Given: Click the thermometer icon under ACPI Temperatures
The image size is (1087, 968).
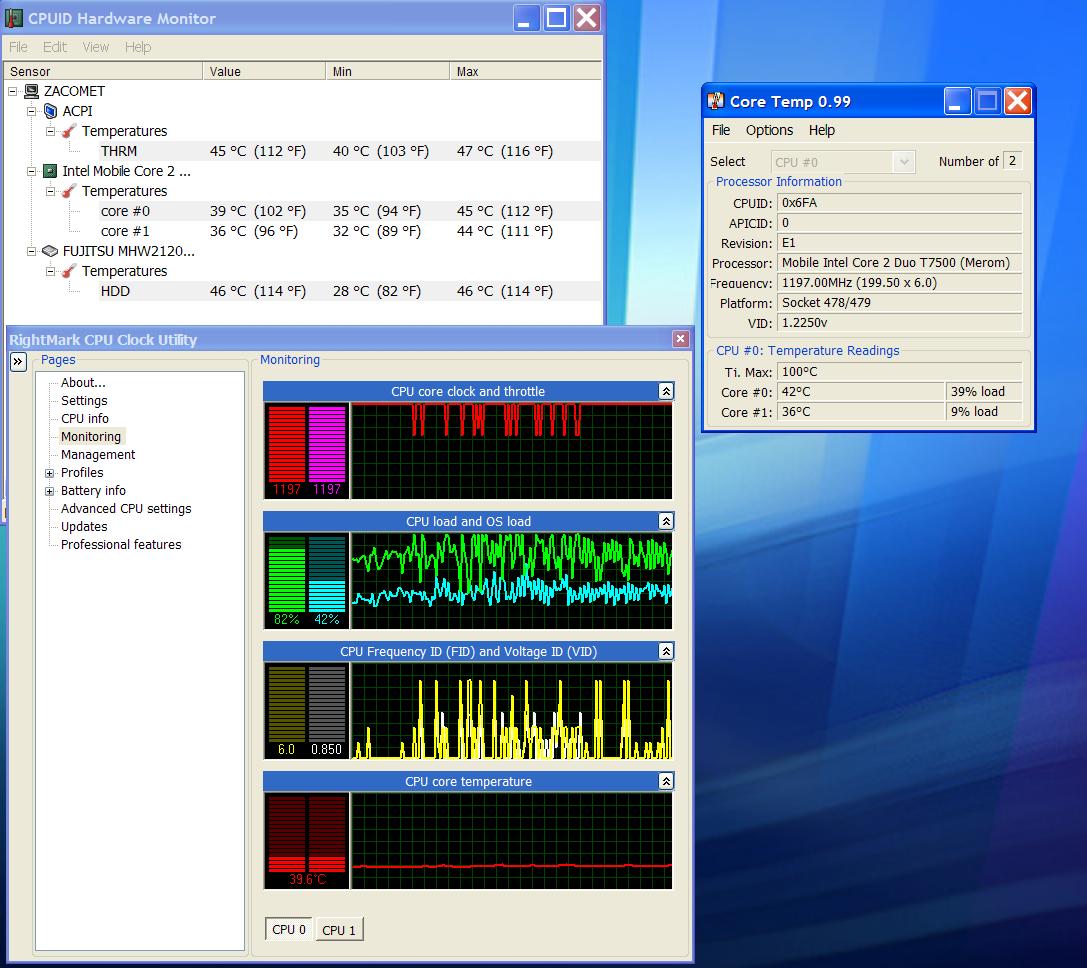Looking at the screenshot, I should tap(69, 131).
